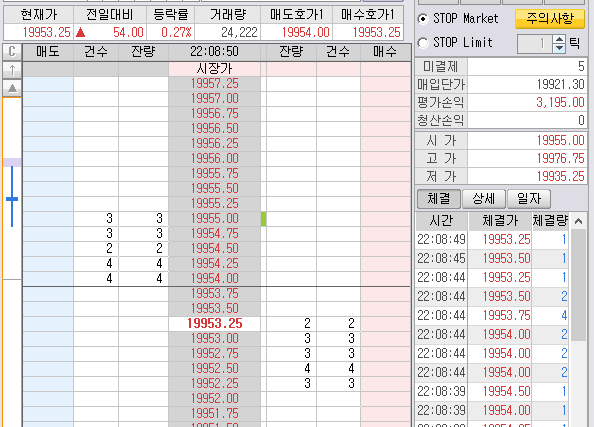
Task: Click the blue candlestick marker
Action: point(12,197)
